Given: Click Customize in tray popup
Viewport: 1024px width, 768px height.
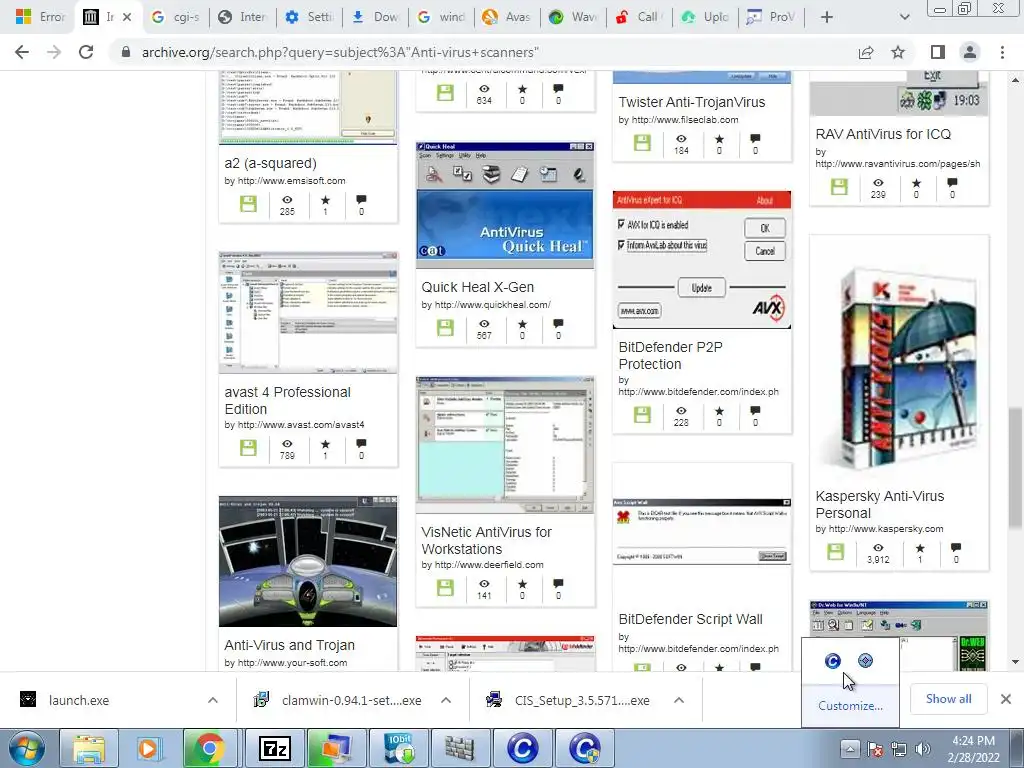Looking at the screenshot, I should (x=850, y=706).
